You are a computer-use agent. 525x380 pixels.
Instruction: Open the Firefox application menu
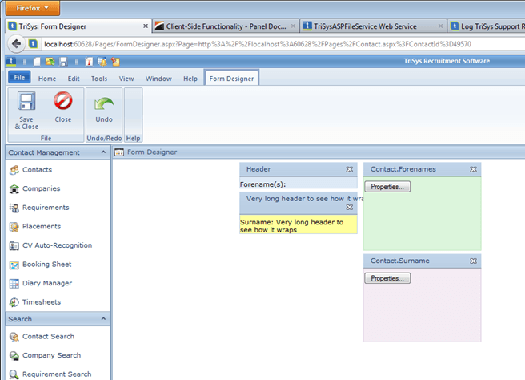pyautogui.click(x=32, y=8)
